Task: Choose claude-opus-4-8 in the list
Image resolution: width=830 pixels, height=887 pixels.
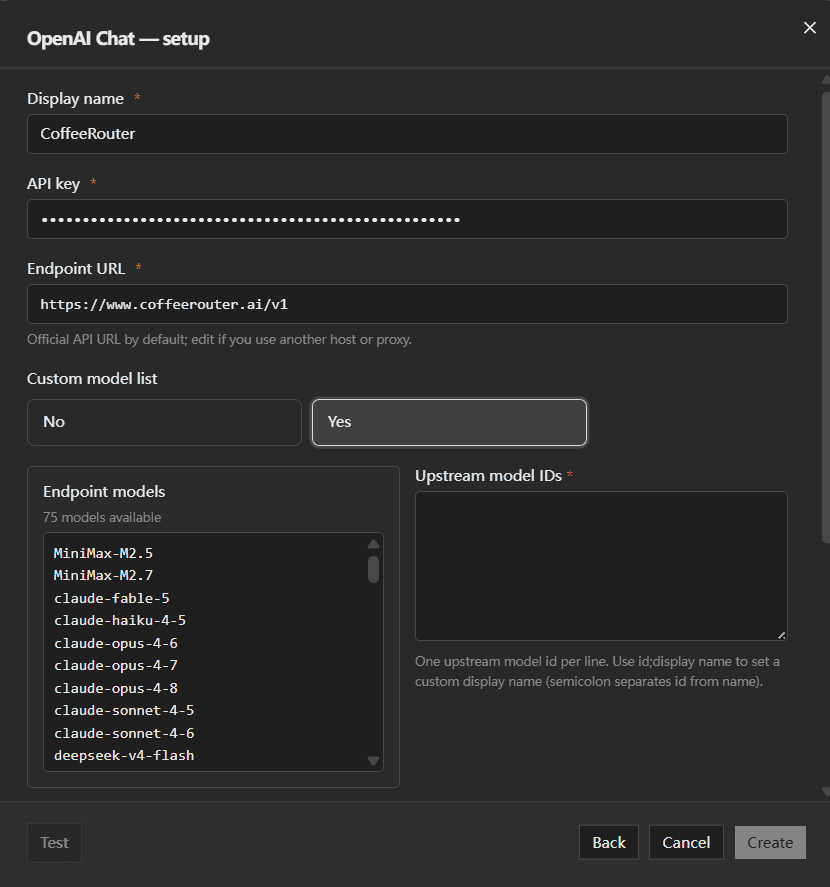Action: [x=116, y=688]
